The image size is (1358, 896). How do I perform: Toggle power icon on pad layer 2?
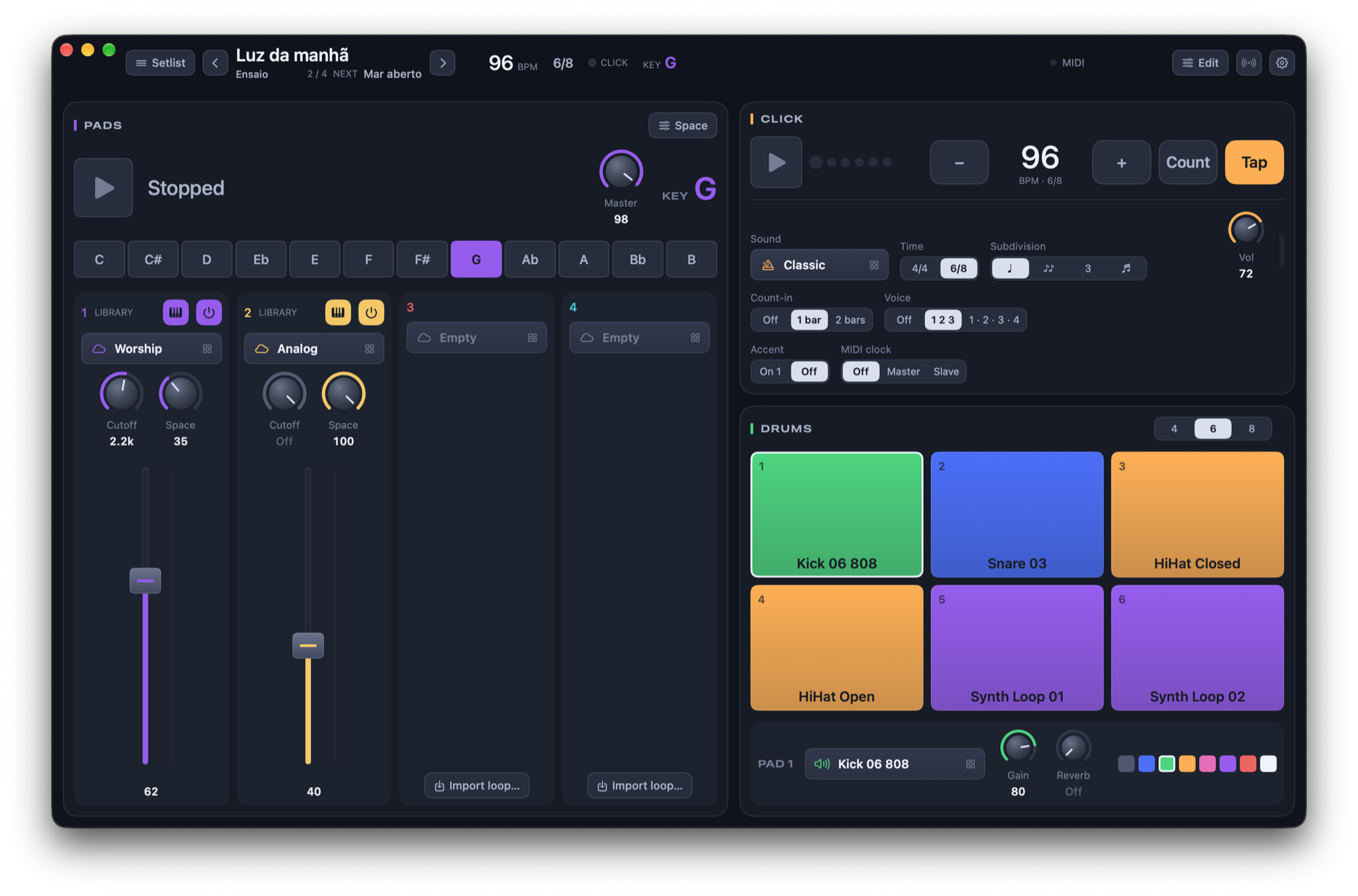(371, 312)
